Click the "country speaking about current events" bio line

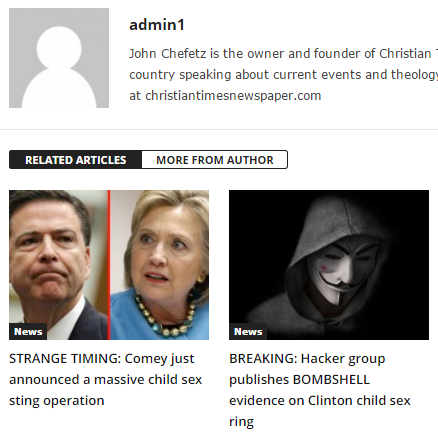283,75
